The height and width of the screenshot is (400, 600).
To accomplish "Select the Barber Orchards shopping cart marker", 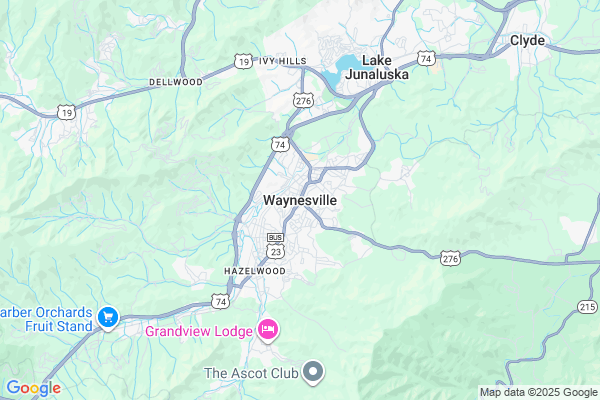I will pyautogui.click(x=108, y=318).
